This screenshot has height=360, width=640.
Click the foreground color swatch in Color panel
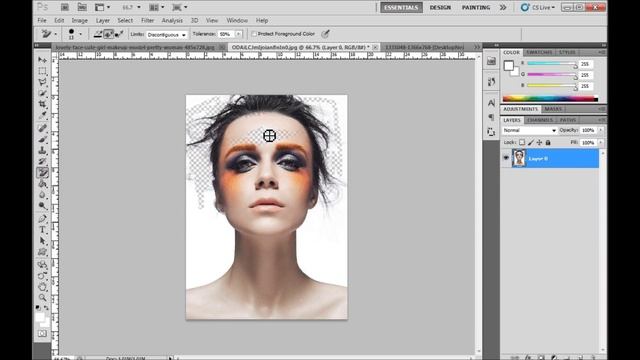click(509, 66)
